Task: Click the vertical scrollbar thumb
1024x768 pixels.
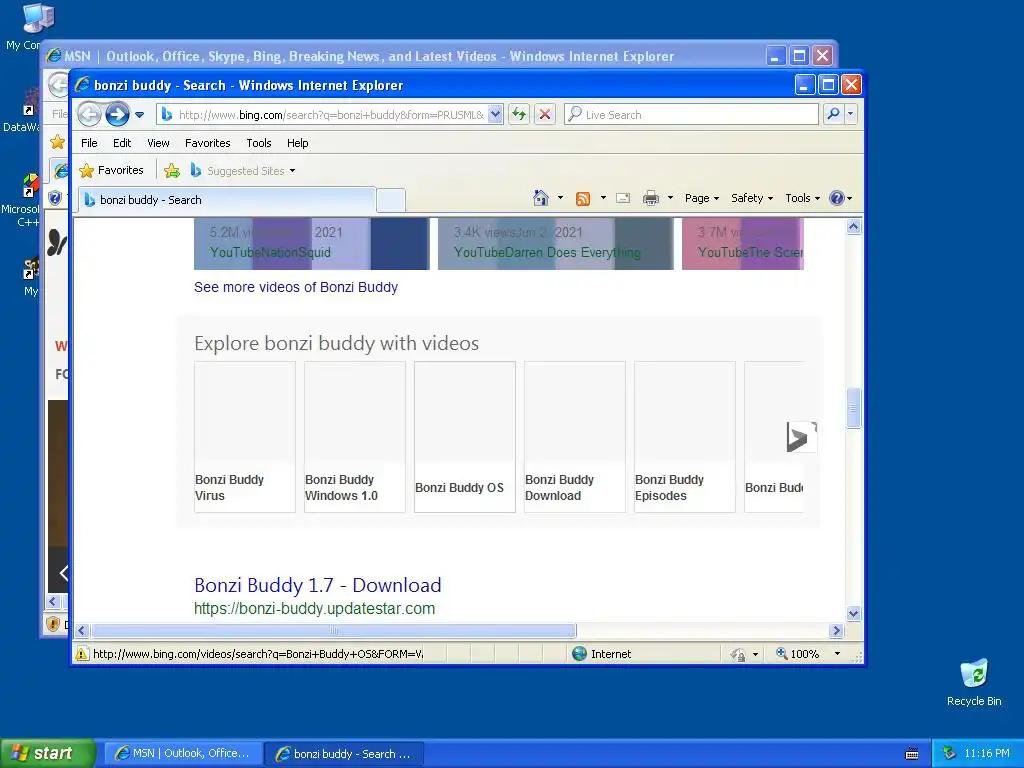Action: pyautogui.click(x=854, y=408)
